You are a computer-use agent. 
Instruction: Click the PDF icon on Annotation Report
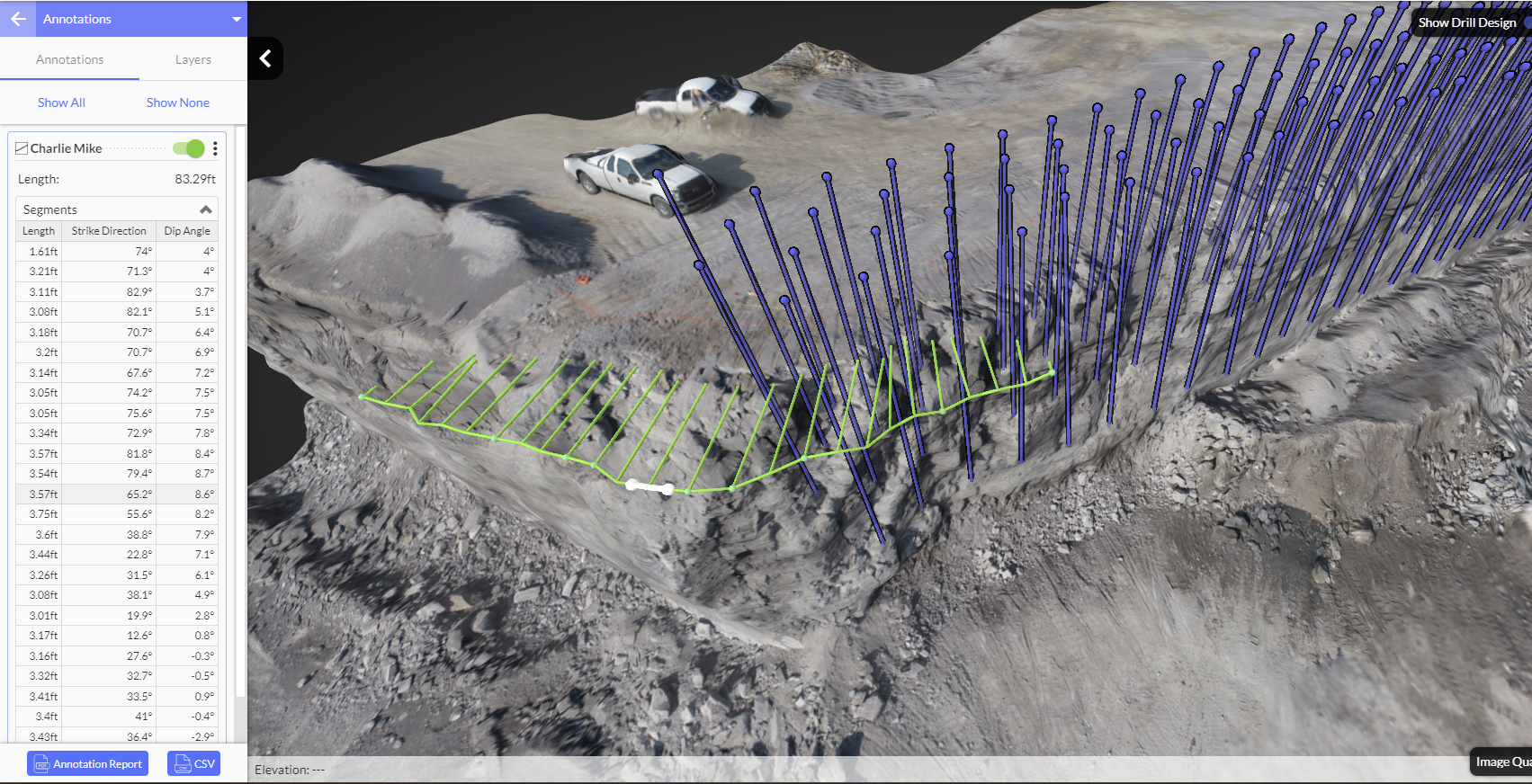(x=40, y=764)
